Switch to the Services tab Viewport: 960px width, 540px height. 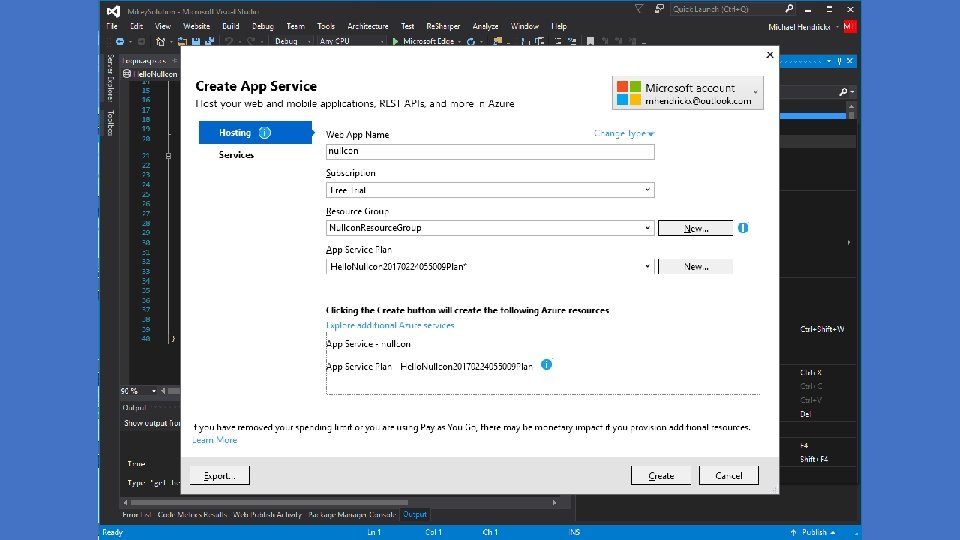click(237, 155)
